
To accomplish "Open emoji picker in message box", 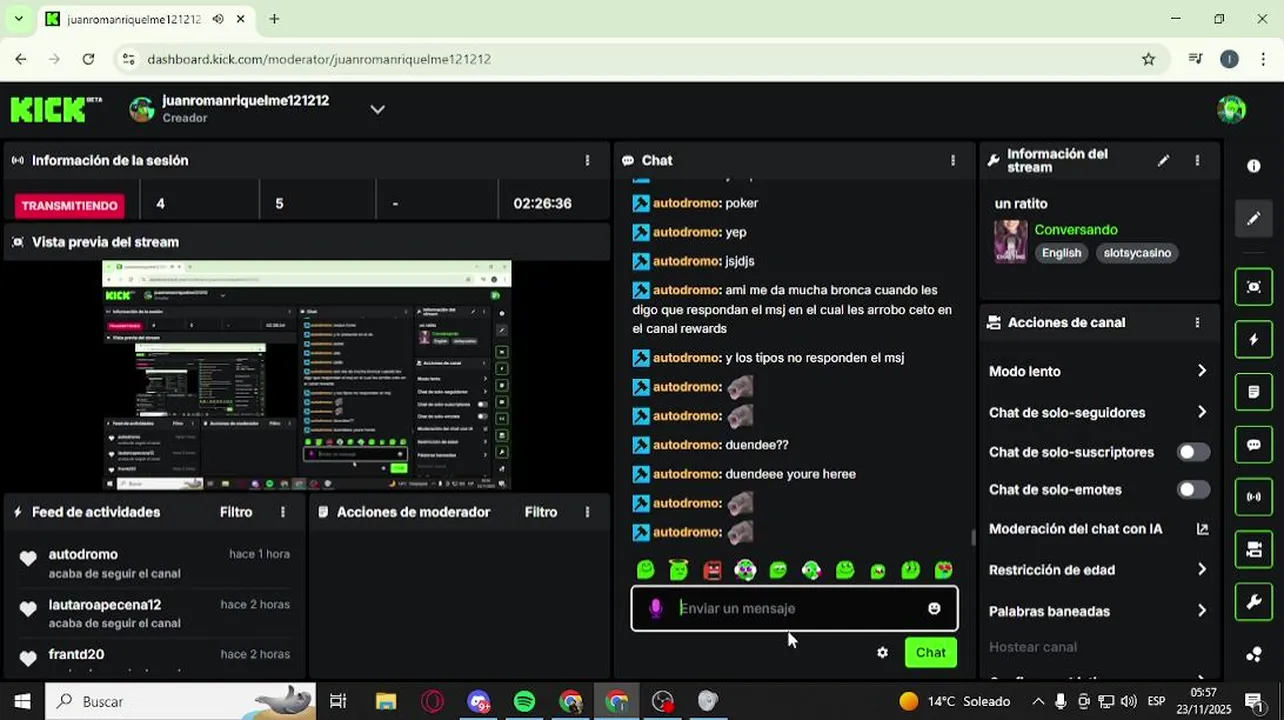I will pos(934,608).
